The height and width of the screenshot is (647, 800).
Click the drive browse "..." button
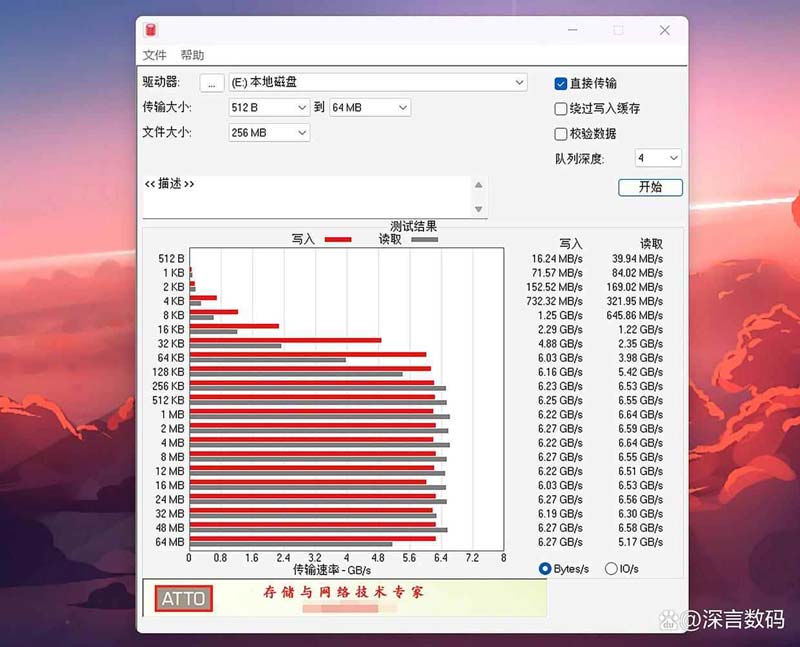pyautogui.click(x=212, y=83)
